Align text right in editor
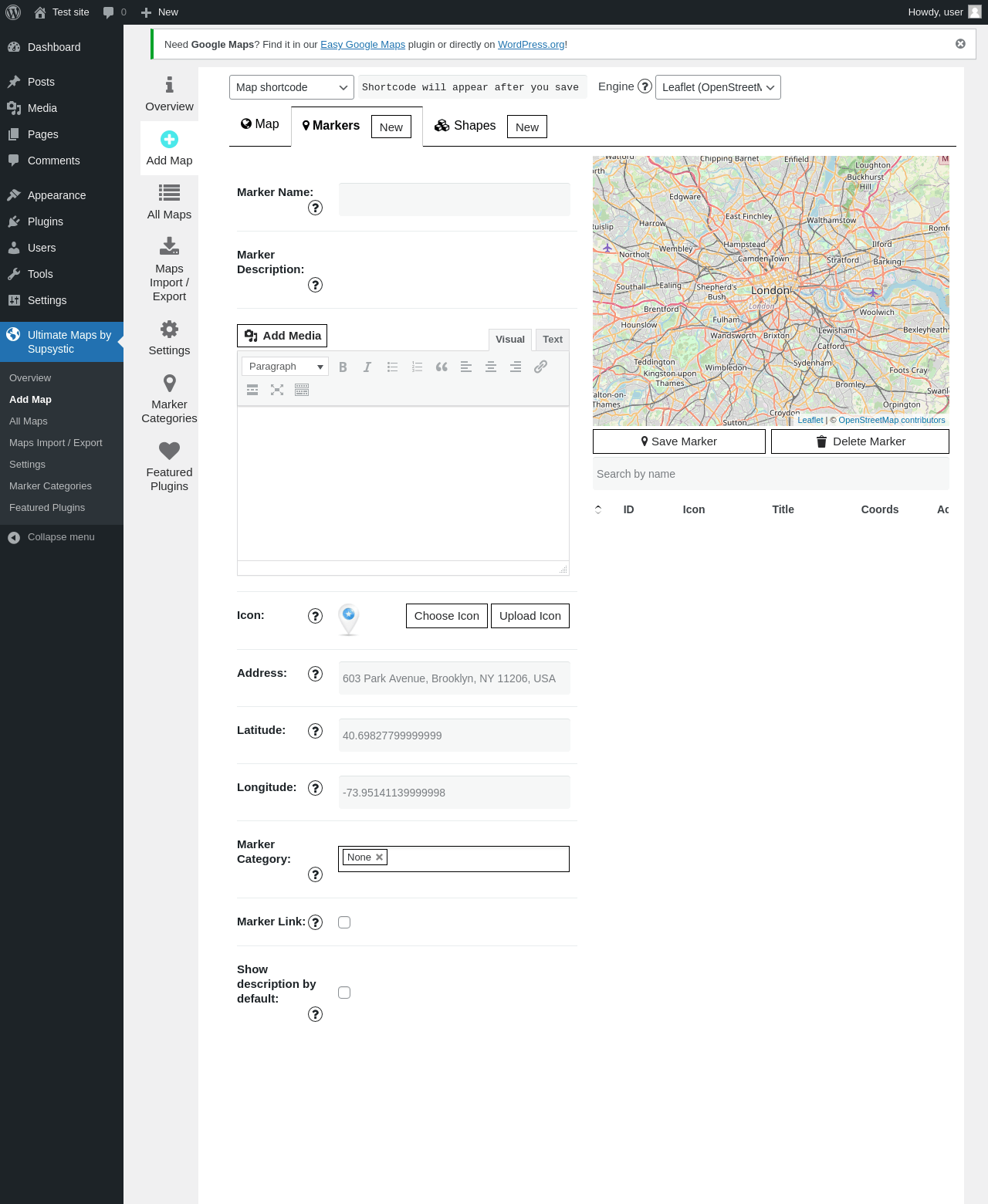 (x=516, y=367)
